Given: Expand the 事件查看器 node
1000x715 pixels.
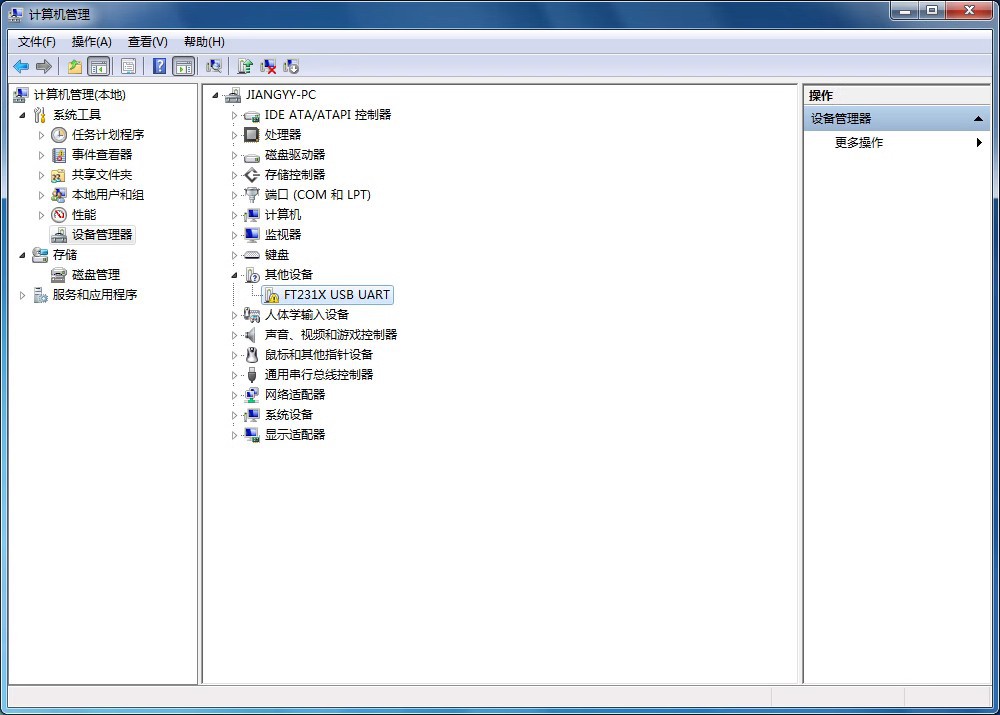Looking at the screenshot, I should [x=41, y=155].
